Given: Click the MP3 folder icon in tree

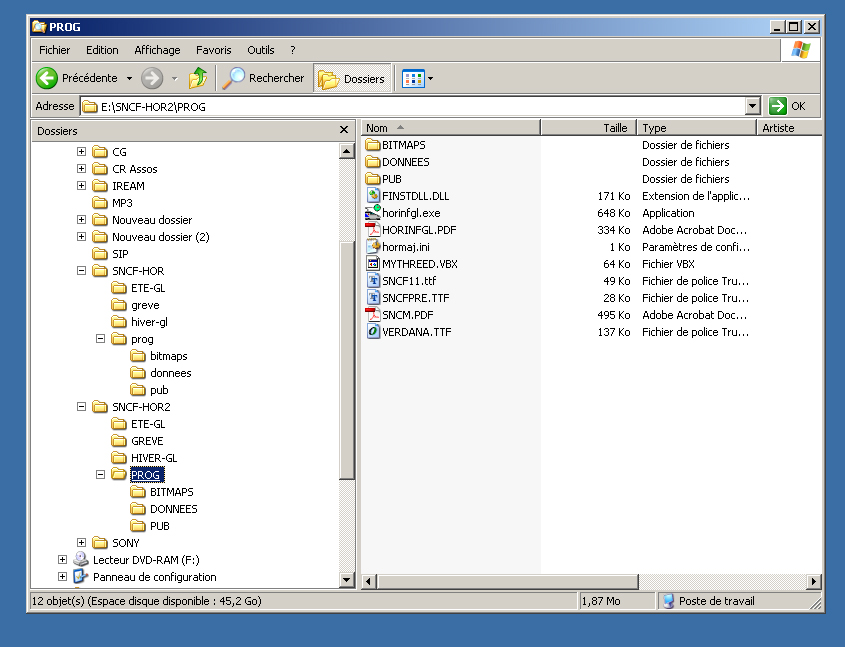Looking at the screenshot, I should pos(100,203).
